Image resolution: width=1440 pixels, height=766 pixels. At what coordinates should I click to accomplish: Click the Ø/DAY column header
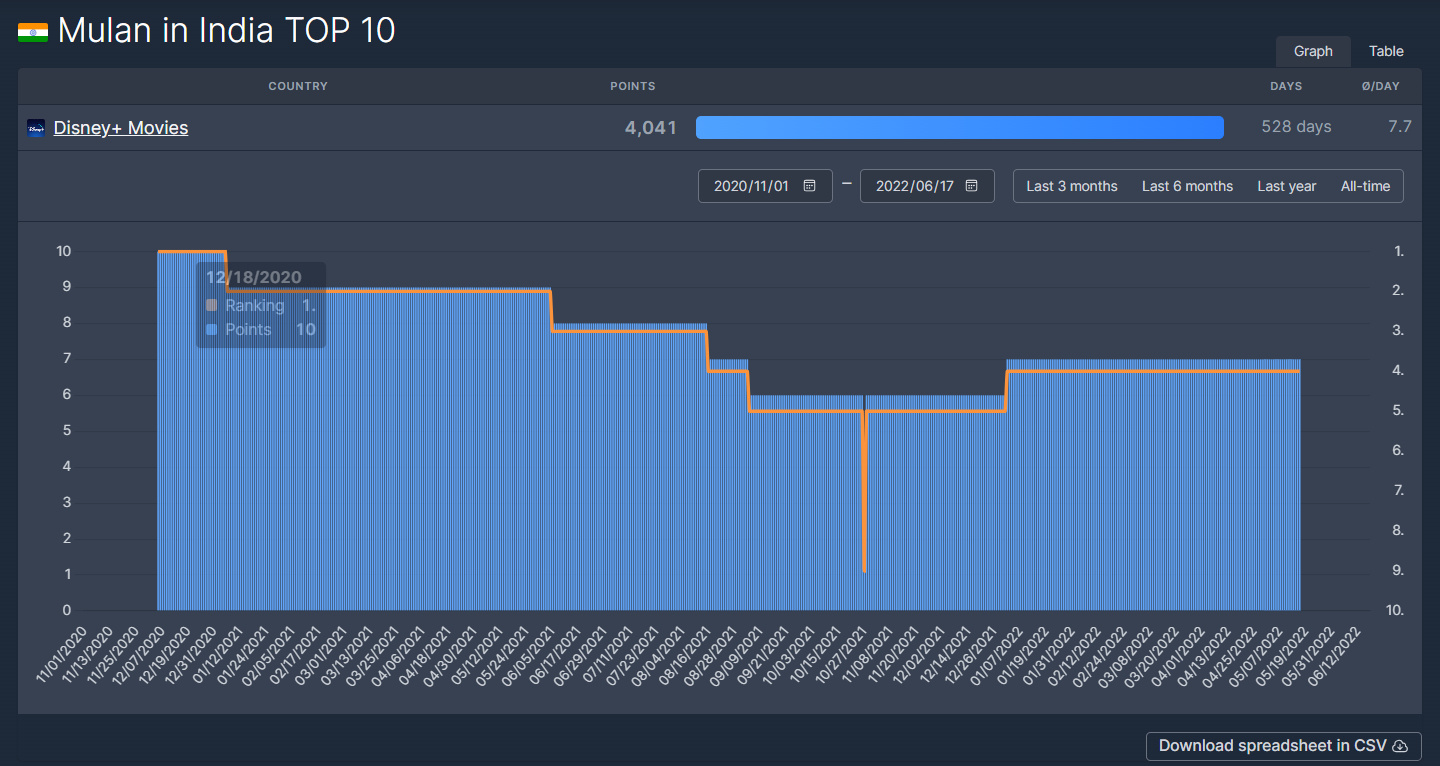pyautogui.click(x=1381, y=86)
